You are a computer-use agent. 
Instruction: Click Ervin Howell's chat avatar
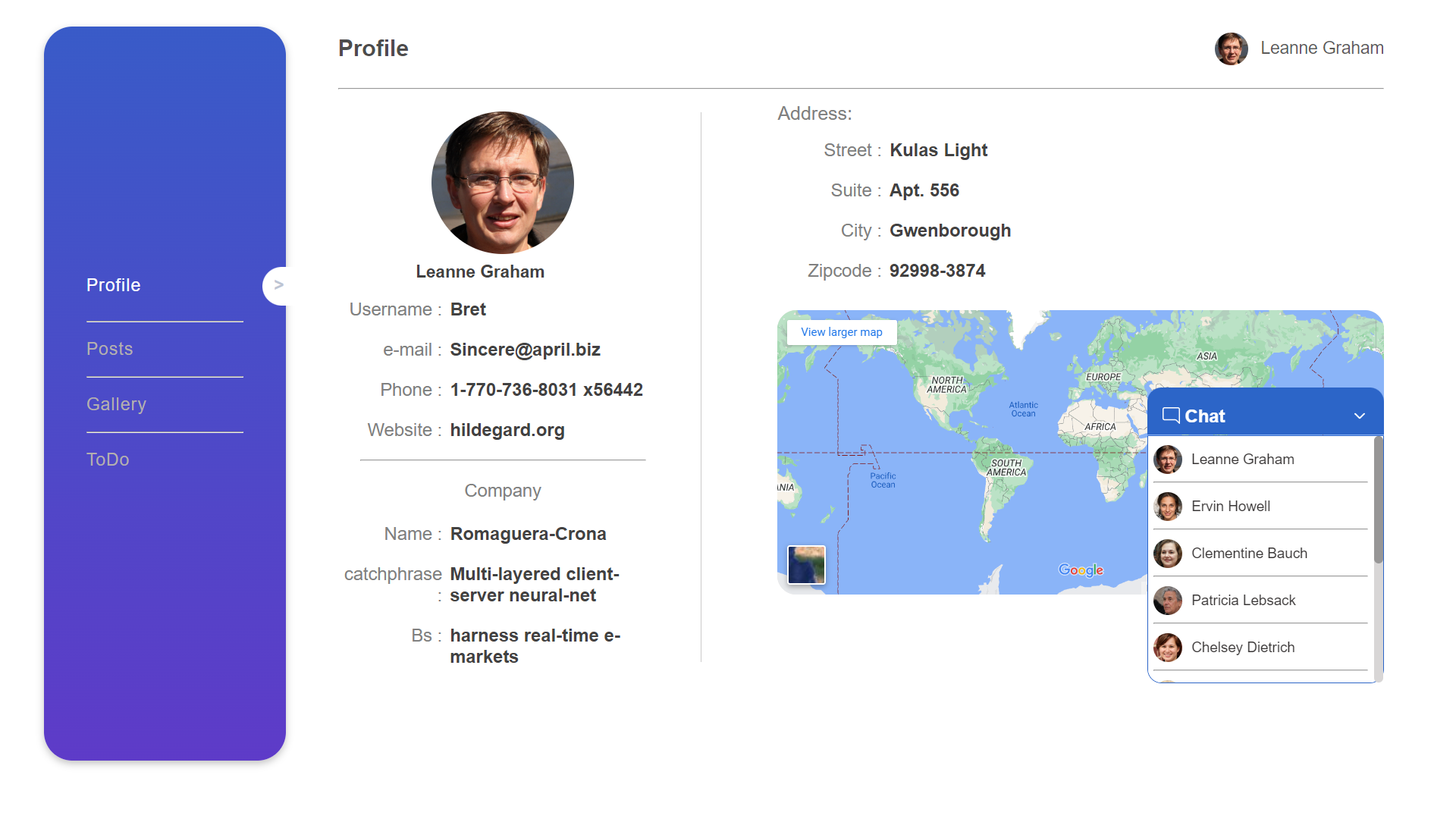1168,507
